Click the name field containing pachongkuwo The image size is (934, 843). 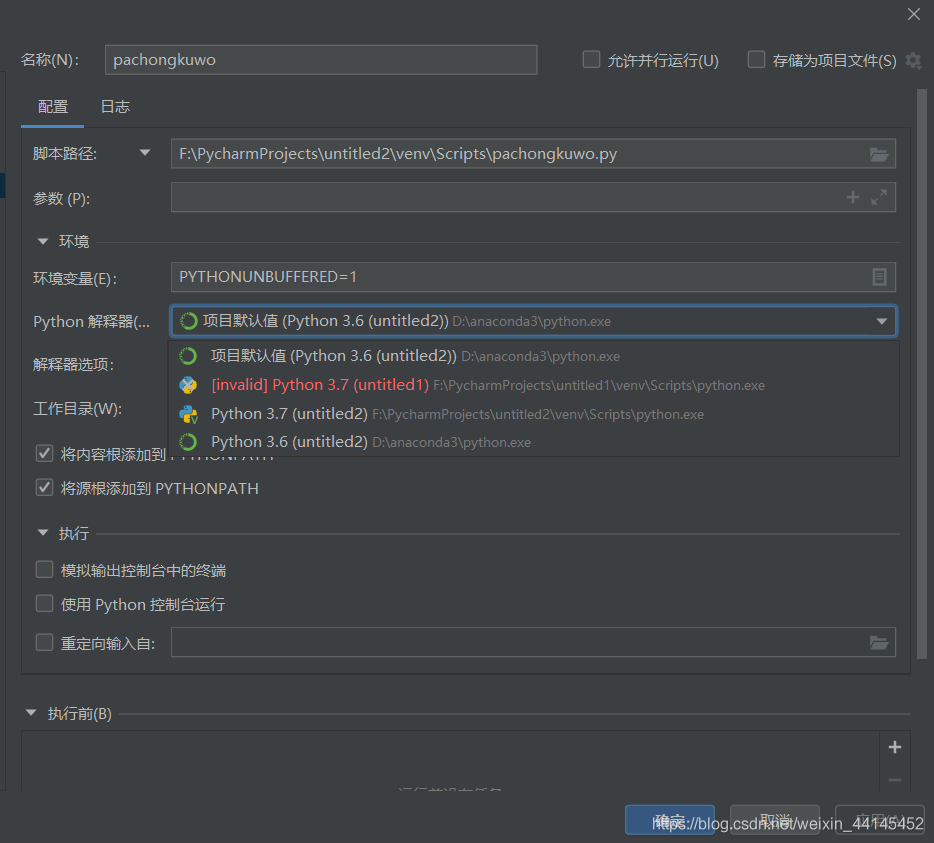point(320,60)
